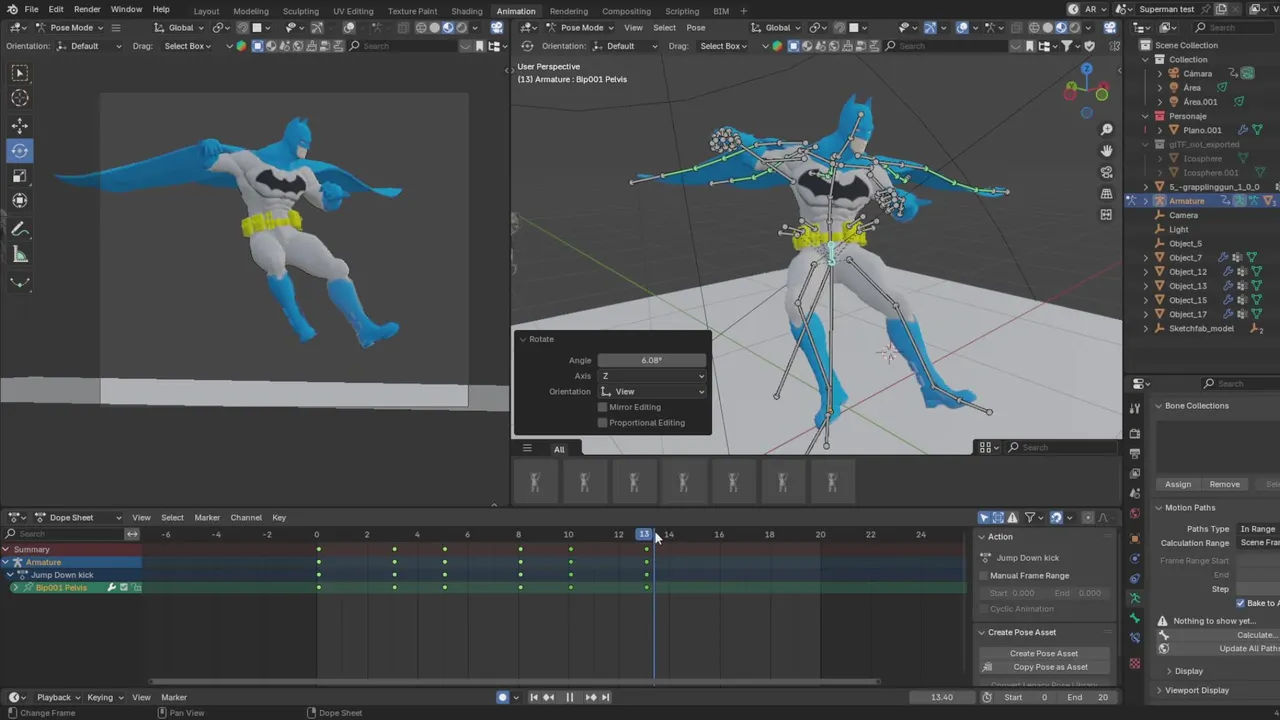Viewport: 1280px width, 720px height.
Task: Toggle use preview range clock icon
Action: point(987,697)
